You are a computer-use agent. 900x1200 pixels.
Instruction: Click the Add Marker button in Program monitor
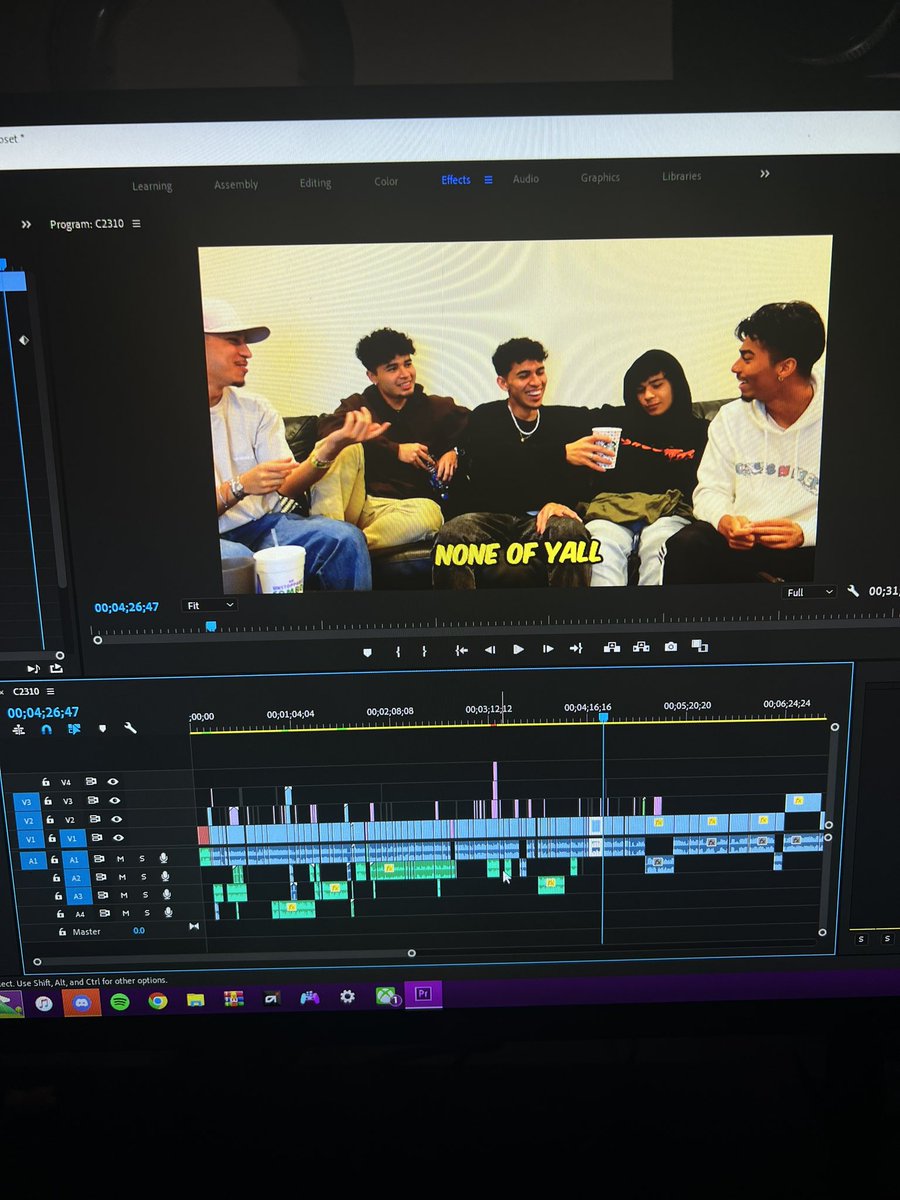tap(367, 651)
